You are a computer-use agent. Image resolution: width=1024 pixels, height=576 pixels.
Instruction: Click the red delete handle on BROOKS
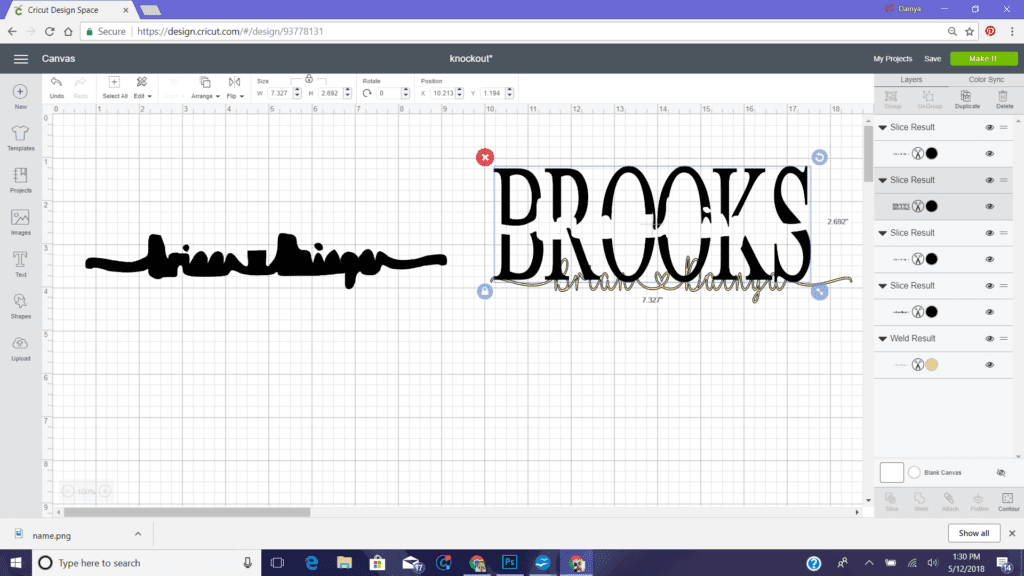point(485,157)
